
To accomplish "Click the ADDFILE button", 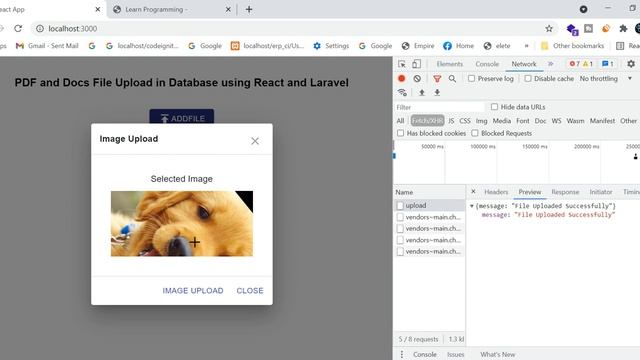I will coord(182,117).
